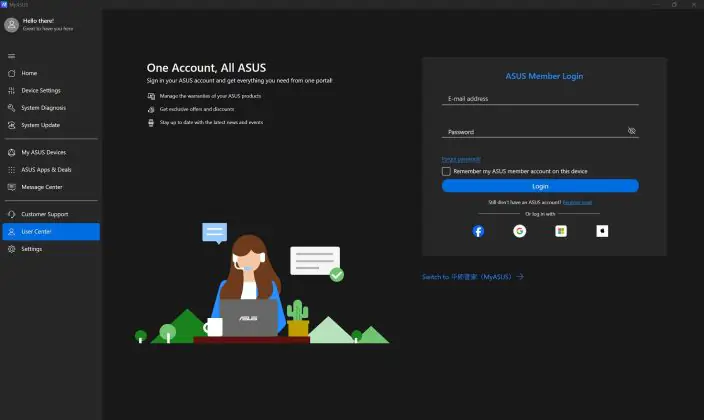Image resolution: width=704 pixels, height=420 pixels.
Task: Click the exclusive offers and discounts icon
Action: coord(151,109)
